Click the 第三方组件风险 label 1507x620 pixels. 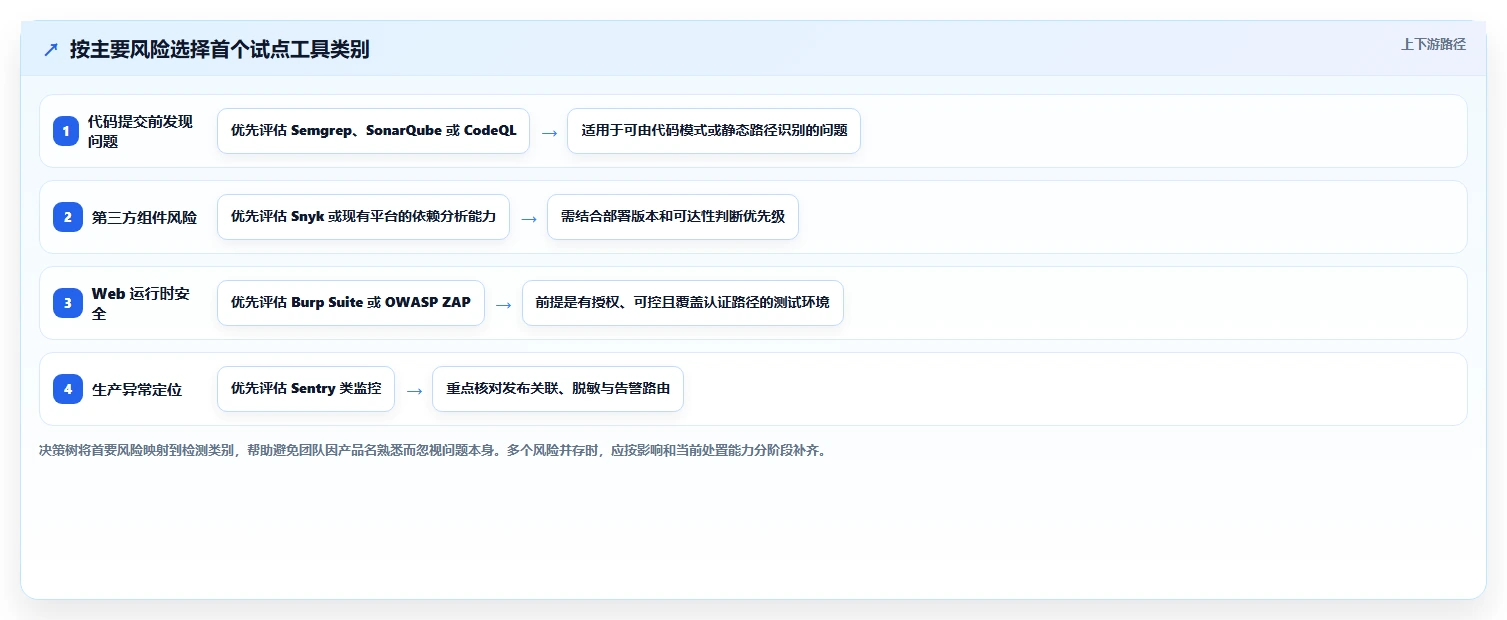tap(144, 217)
